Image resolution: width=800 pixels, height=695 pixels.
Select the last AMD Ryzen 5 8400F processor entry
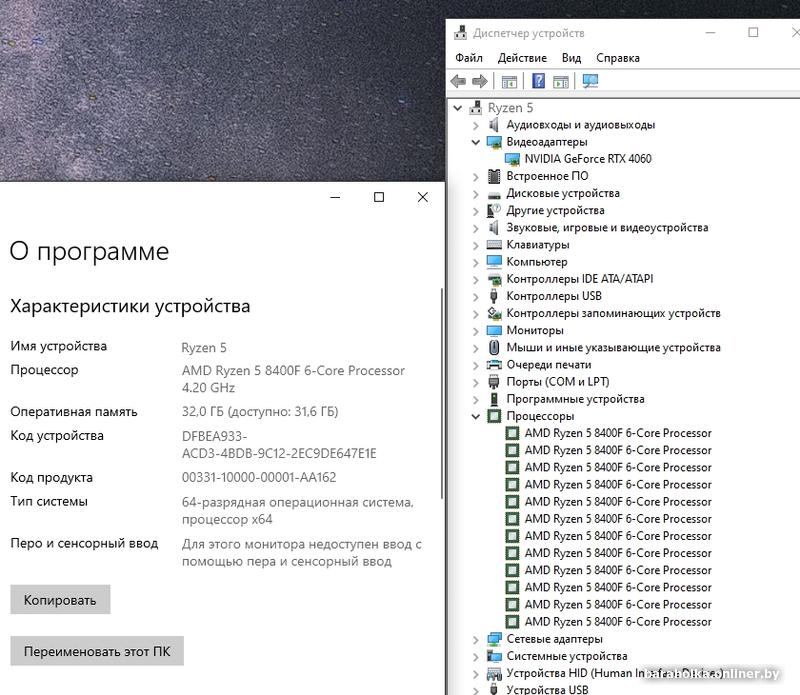pyautogui.click(x=618, y=622)
